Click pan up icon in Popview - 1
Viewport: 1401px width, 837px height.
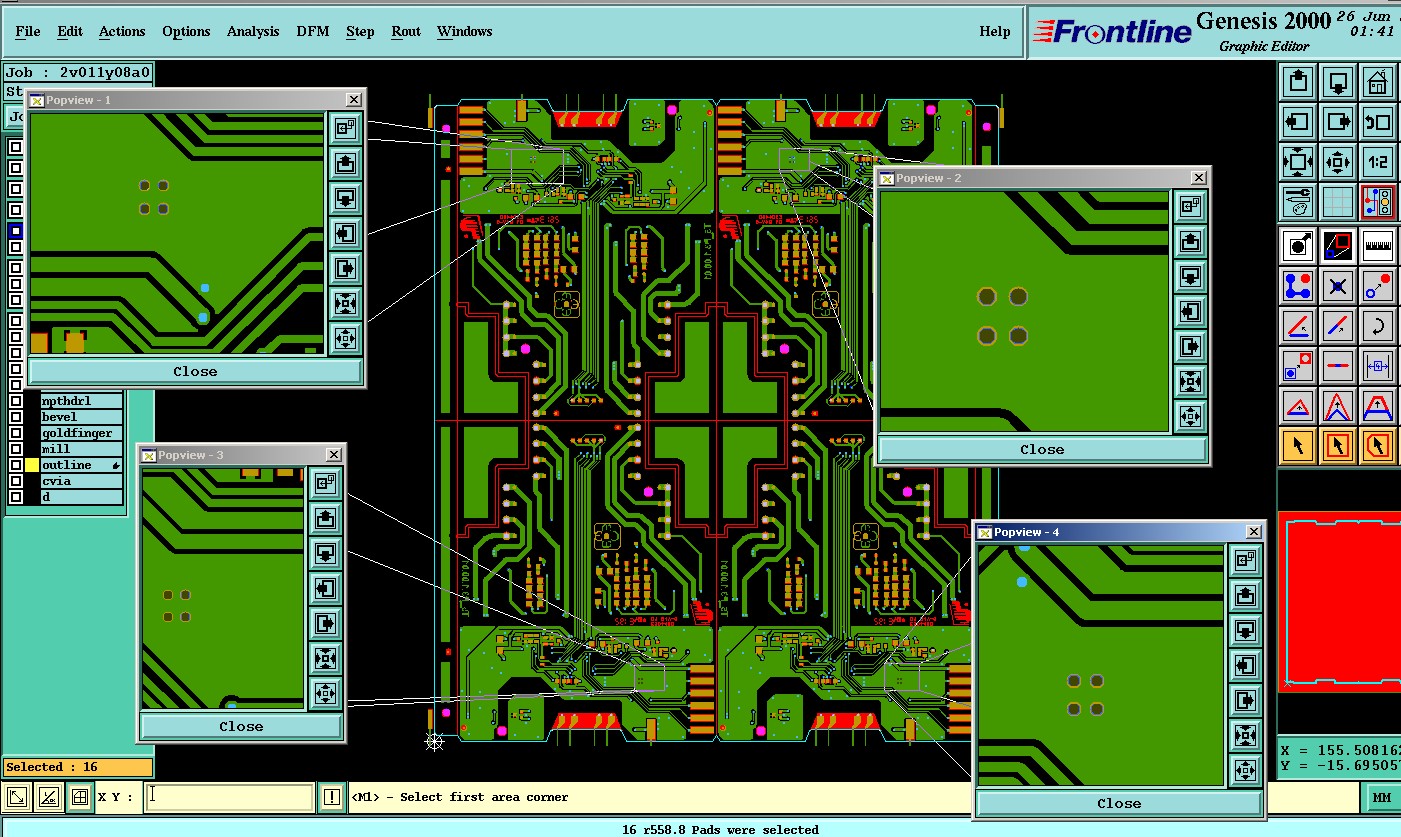[x=345, y=163]
